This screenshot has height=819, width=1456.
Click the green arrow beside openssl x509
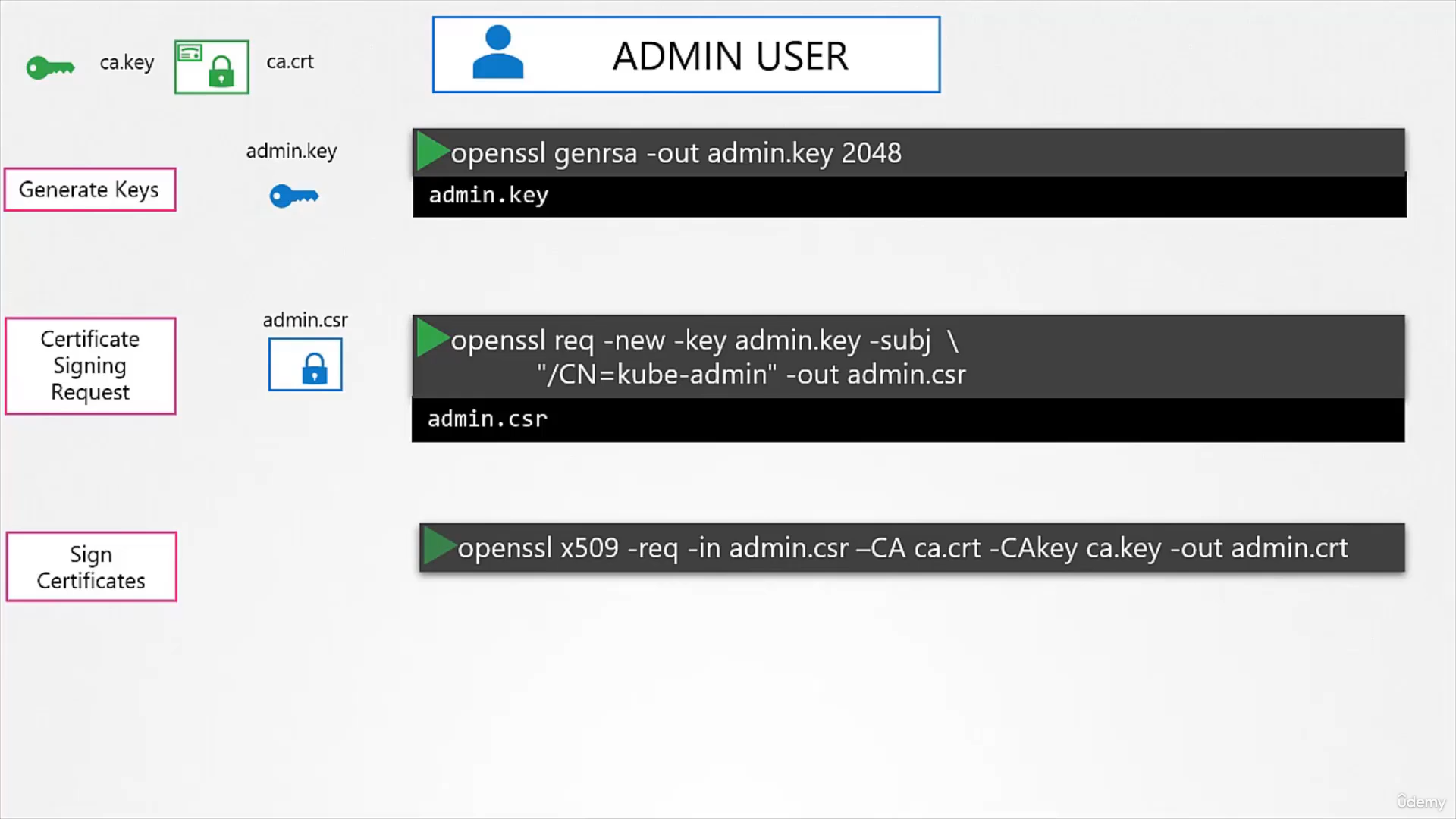[x=440, y=546]
